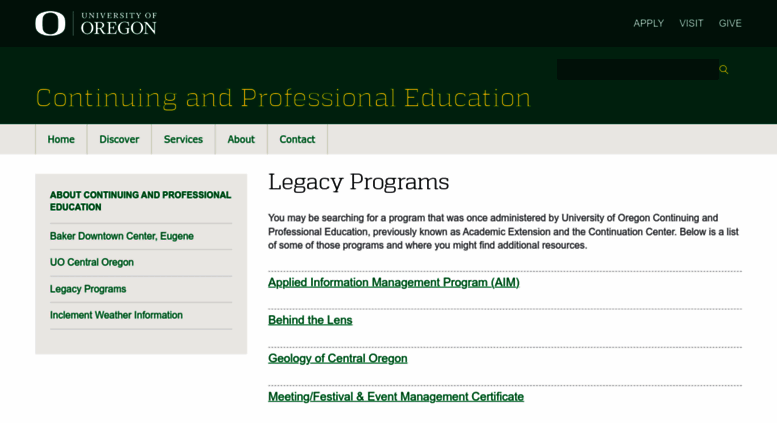Viewport: 777px width, 423px height.
Task: Go to the Home menu item
Action: pyautogui.click(x=61, y=139)
